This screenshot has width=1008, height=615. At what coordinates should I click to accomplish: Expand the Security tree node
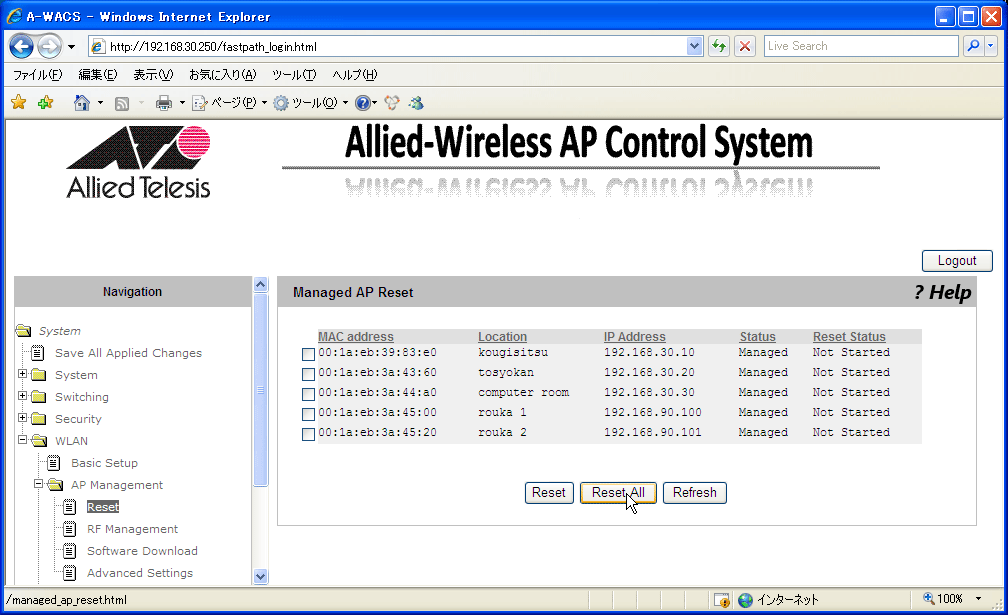point(22,418)
